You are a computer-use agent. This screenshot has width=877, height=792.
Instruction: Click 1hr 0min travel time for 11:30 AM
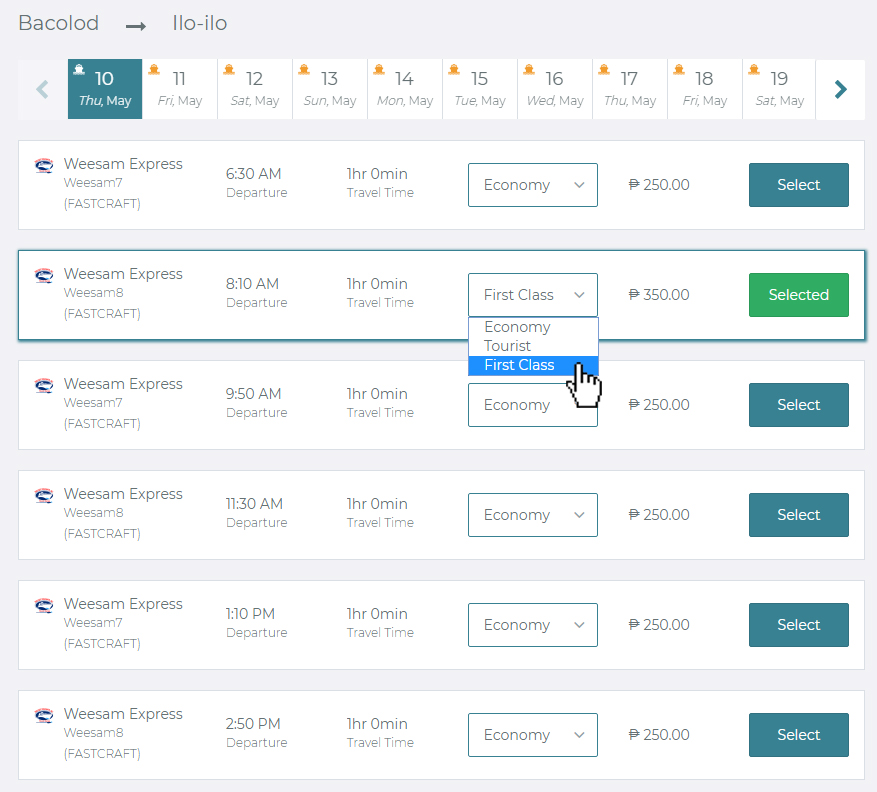[x=377, y=504]
